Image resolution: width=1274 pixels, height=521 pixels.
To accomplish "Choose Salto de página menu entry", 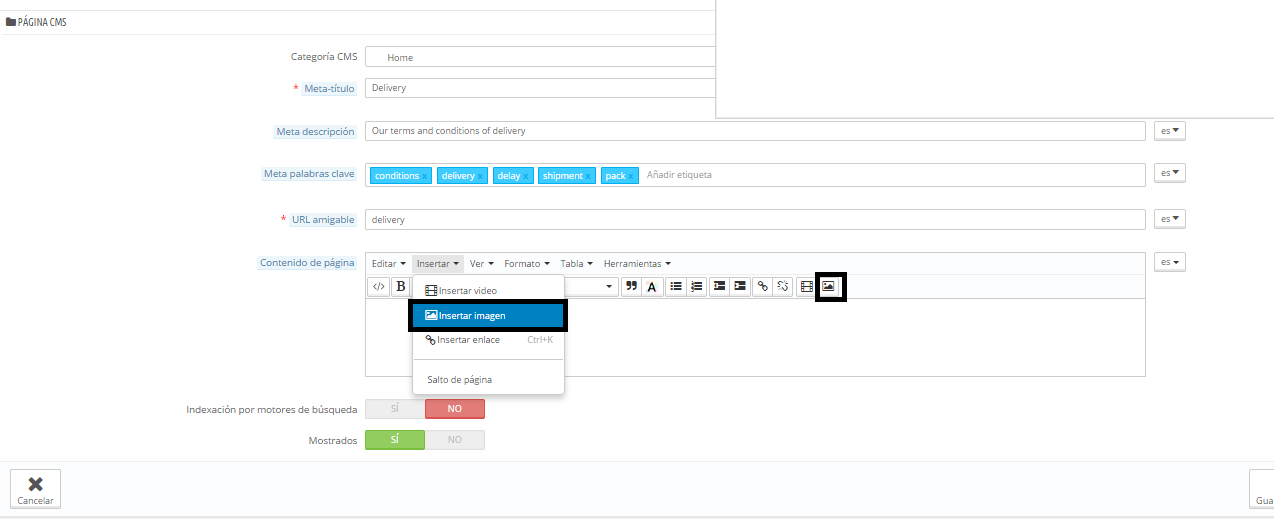I will 459,380.
